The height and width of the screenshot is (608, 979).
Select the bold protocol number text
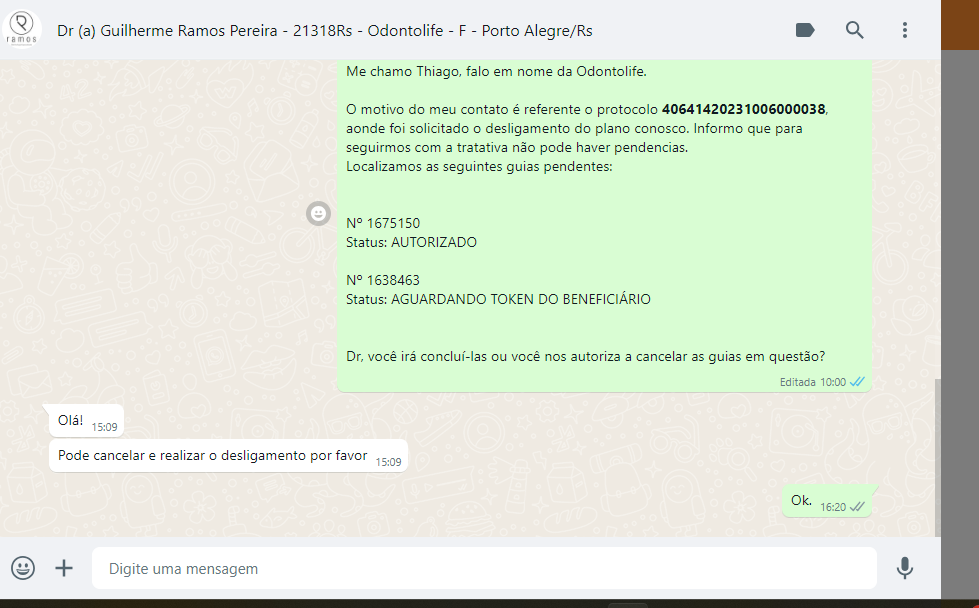(744, 109)
